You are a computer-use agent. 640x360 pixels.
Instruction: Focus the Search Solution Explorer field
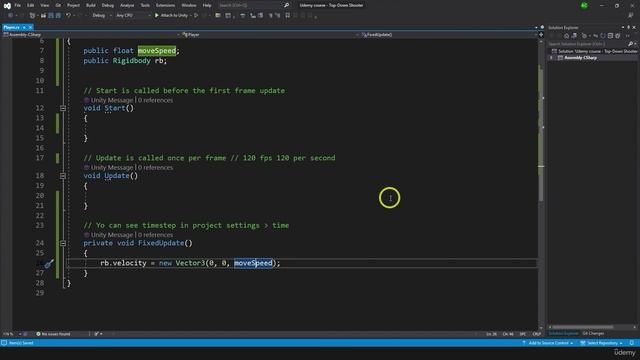587,44
